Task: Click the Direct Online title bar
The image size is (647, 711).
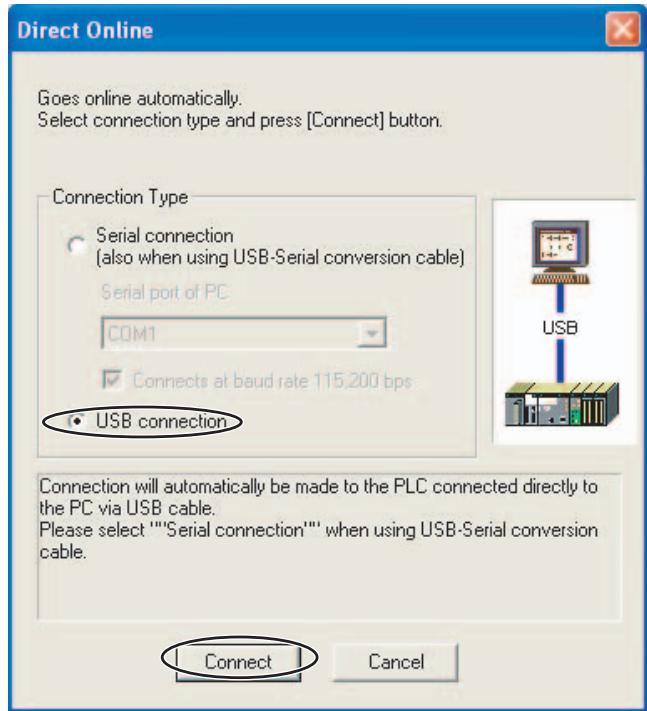Action: coord(308,29)
